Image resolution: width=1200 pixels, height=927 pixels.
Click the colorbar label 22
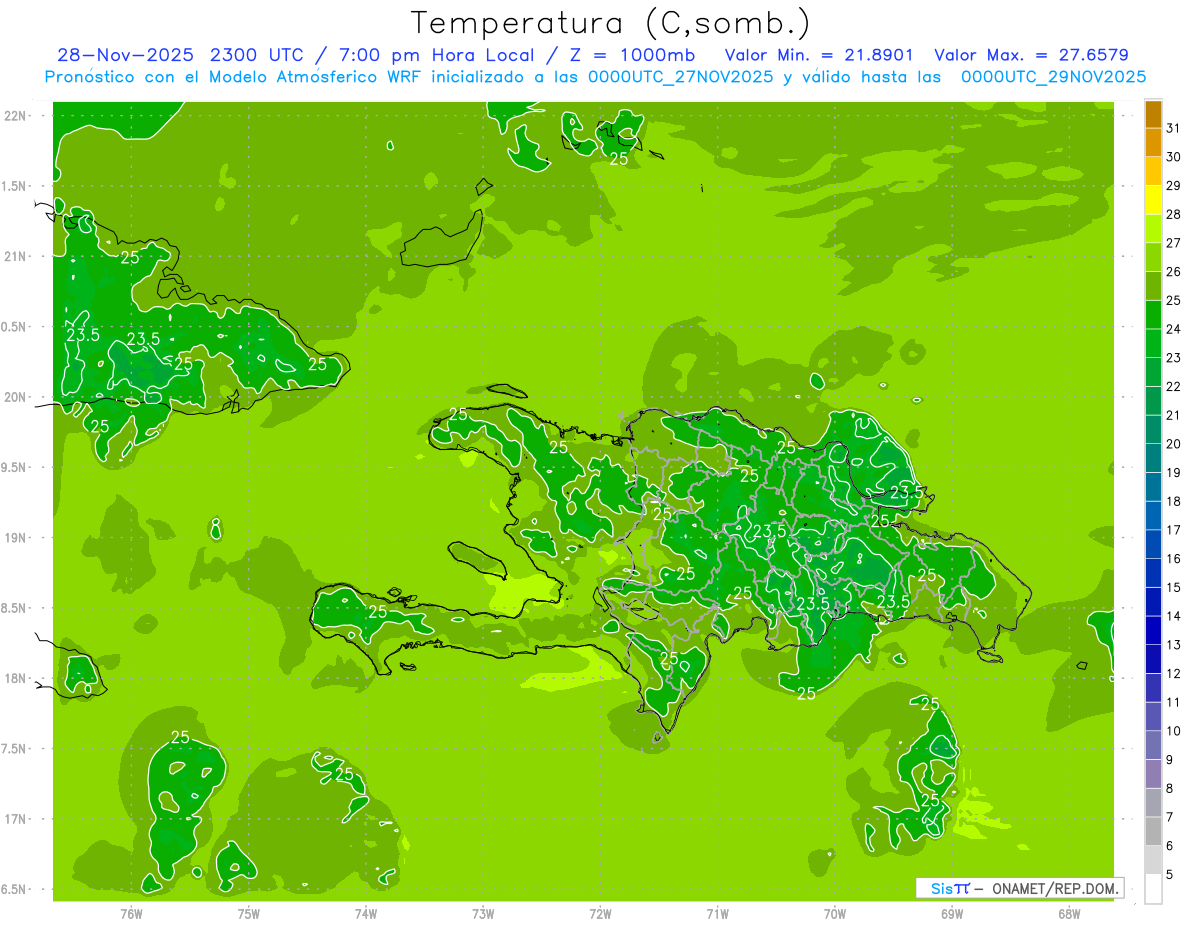tap(1173, 386)
